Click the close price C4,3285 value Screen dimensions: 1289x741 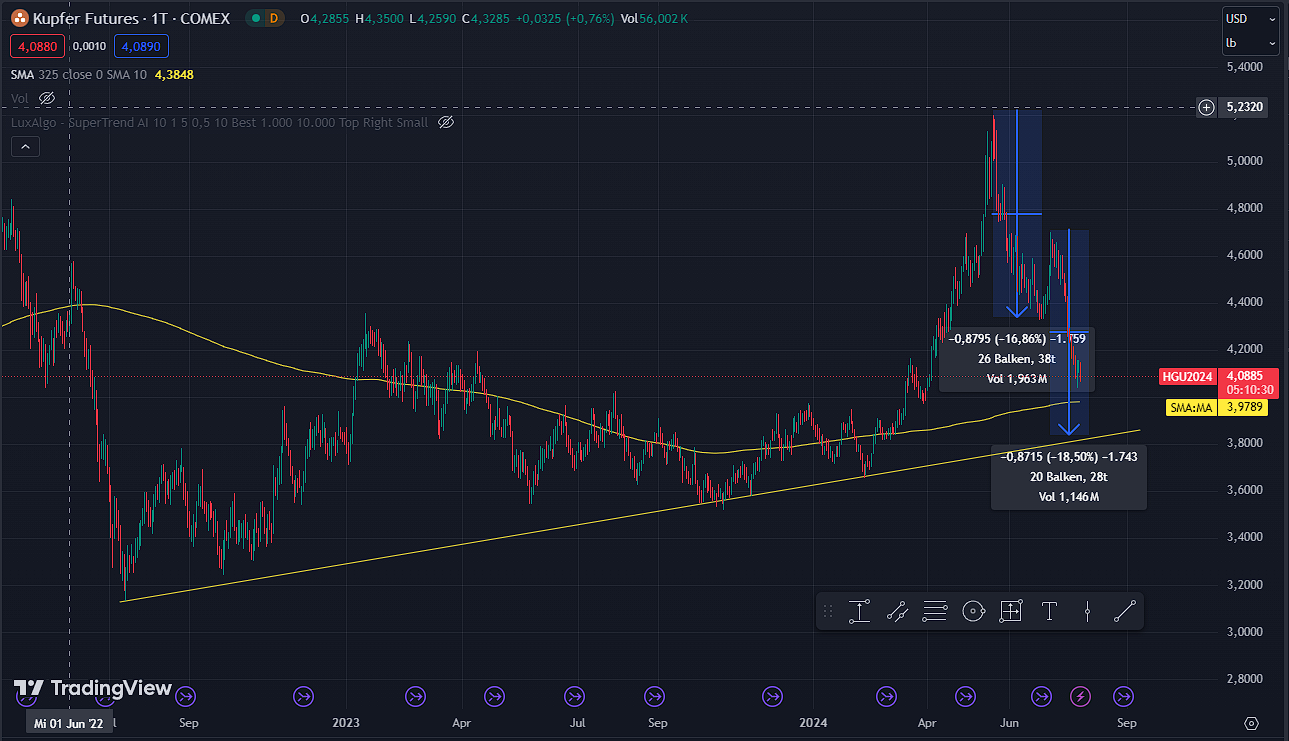(x=487, y=18)
